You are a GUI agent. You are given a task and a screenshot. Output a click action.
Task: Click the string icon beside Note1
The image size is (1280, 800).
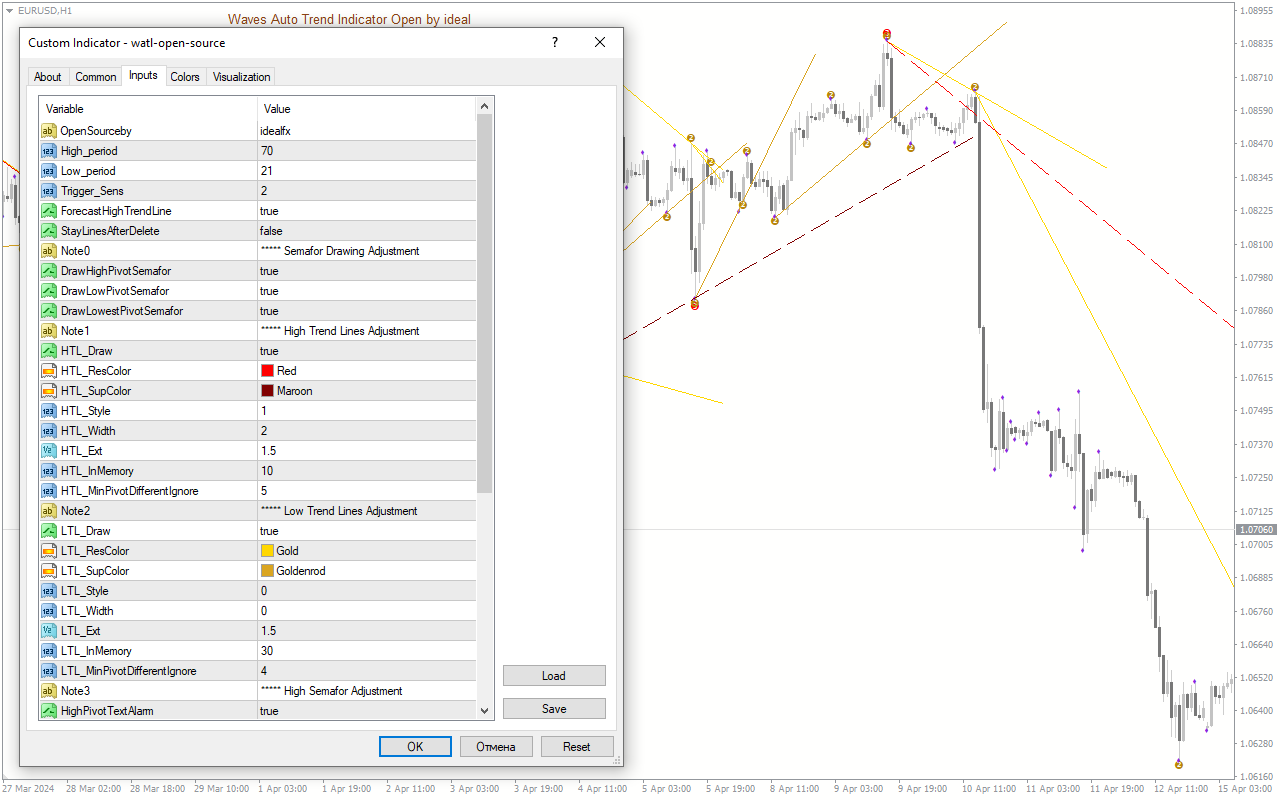click(x=48, y=331)
